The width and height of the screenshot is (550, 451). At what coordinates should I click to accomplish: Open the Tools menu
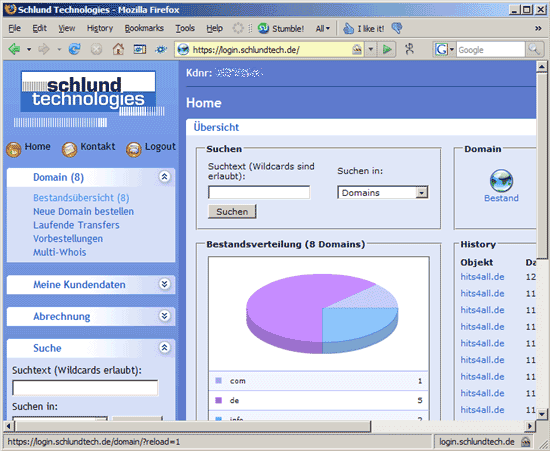(x=185, y=28)
